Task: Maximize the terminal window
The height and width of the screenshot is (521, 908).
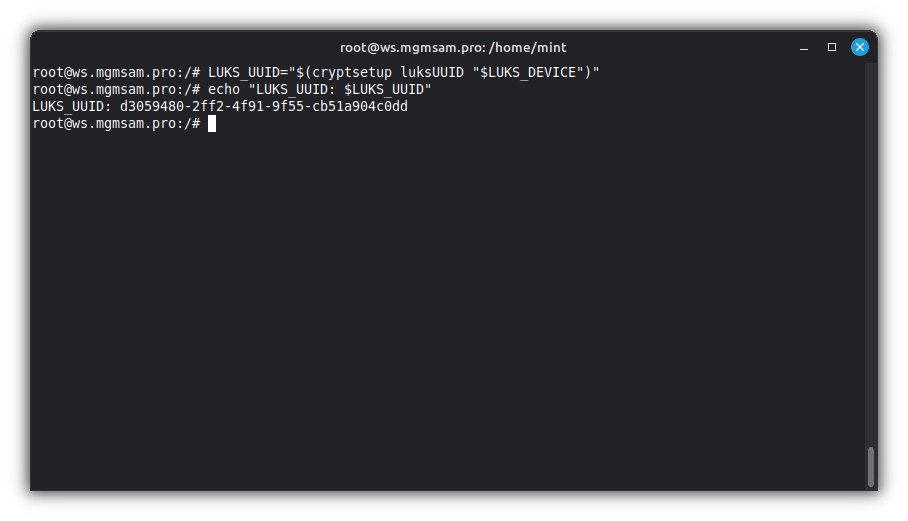Action: pyautogui.click(x=831, y=47)
